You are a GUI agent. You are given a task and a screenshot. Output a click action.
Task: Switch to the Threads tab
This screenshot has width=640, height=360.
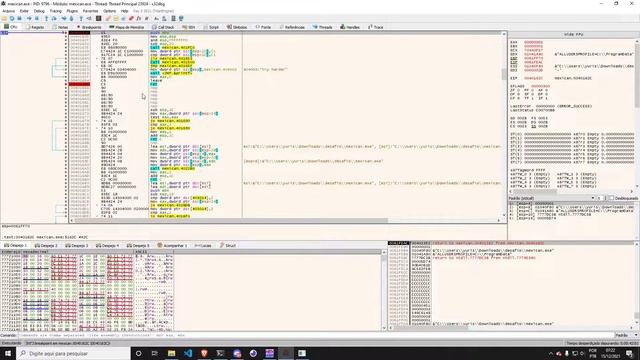(322, 27)
